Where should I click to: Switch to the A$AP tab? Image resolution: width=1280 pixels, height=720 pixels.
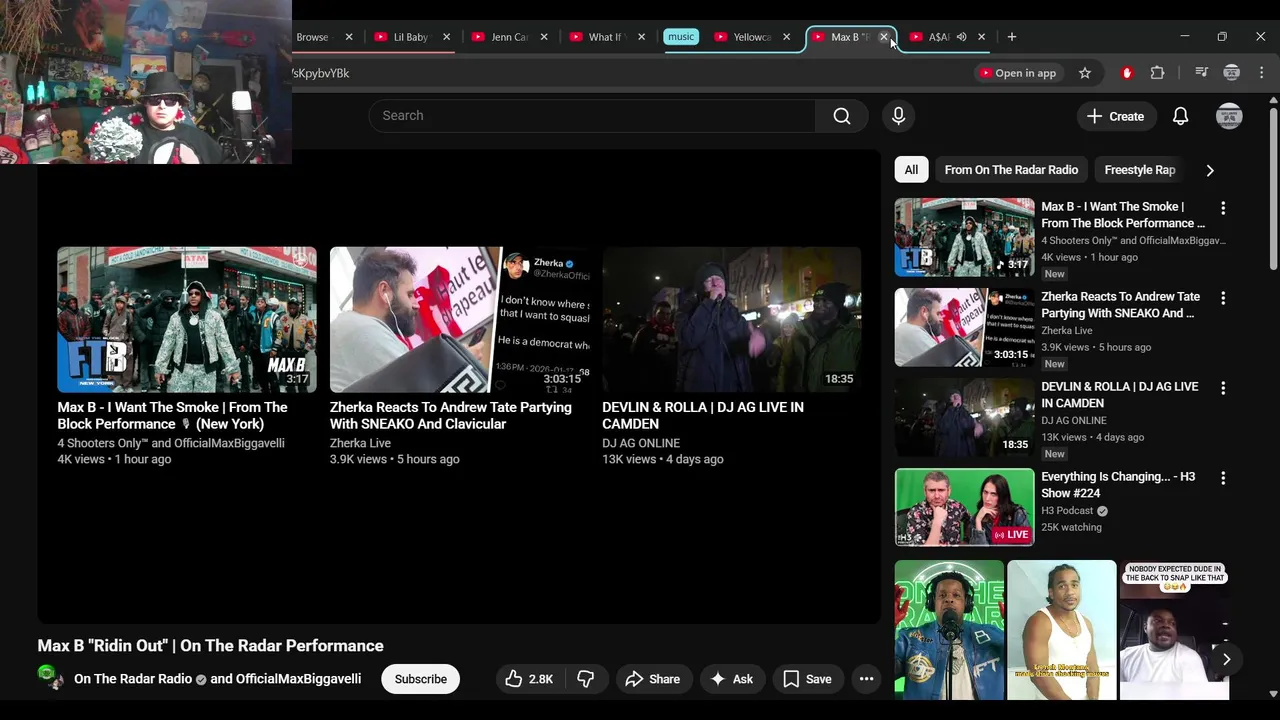point(938,37)
